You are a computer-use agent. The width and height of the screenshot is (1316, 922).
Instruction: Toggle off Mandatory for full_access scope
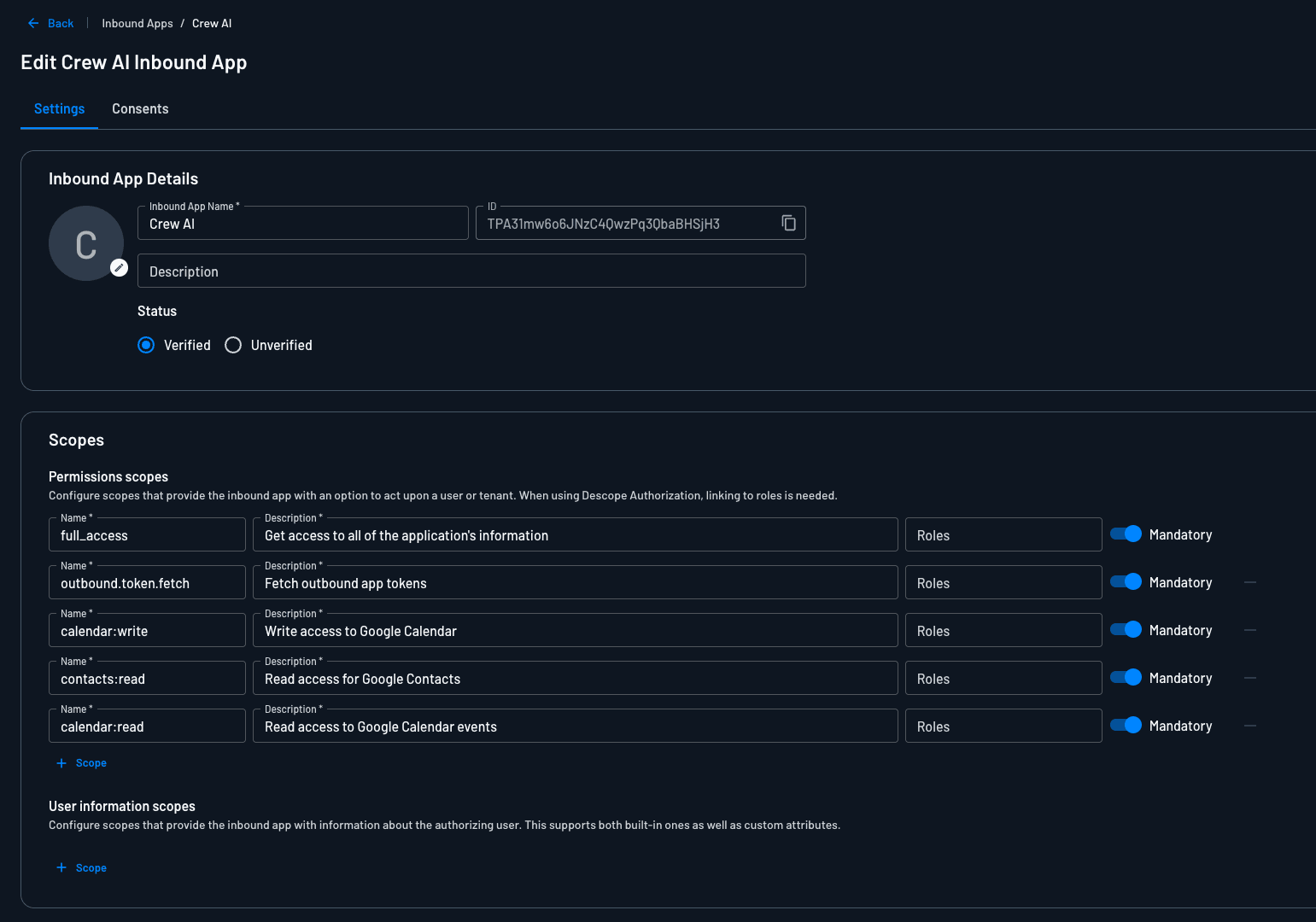click(1126, 534)
